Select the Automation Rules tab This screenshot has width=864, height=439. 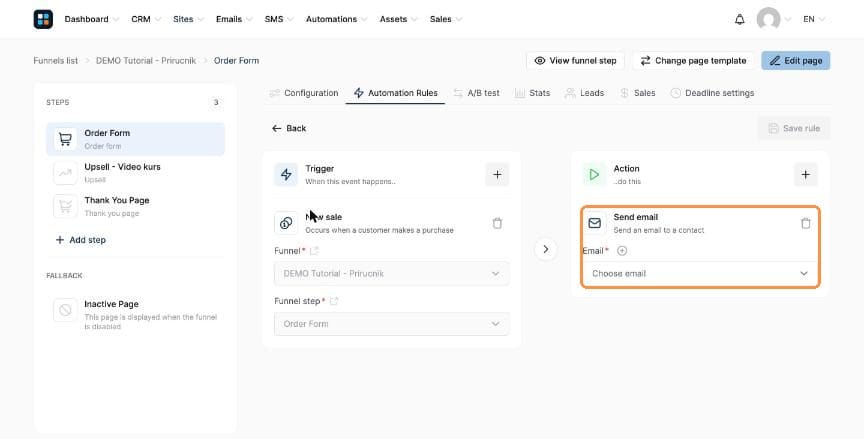point(396,93)
